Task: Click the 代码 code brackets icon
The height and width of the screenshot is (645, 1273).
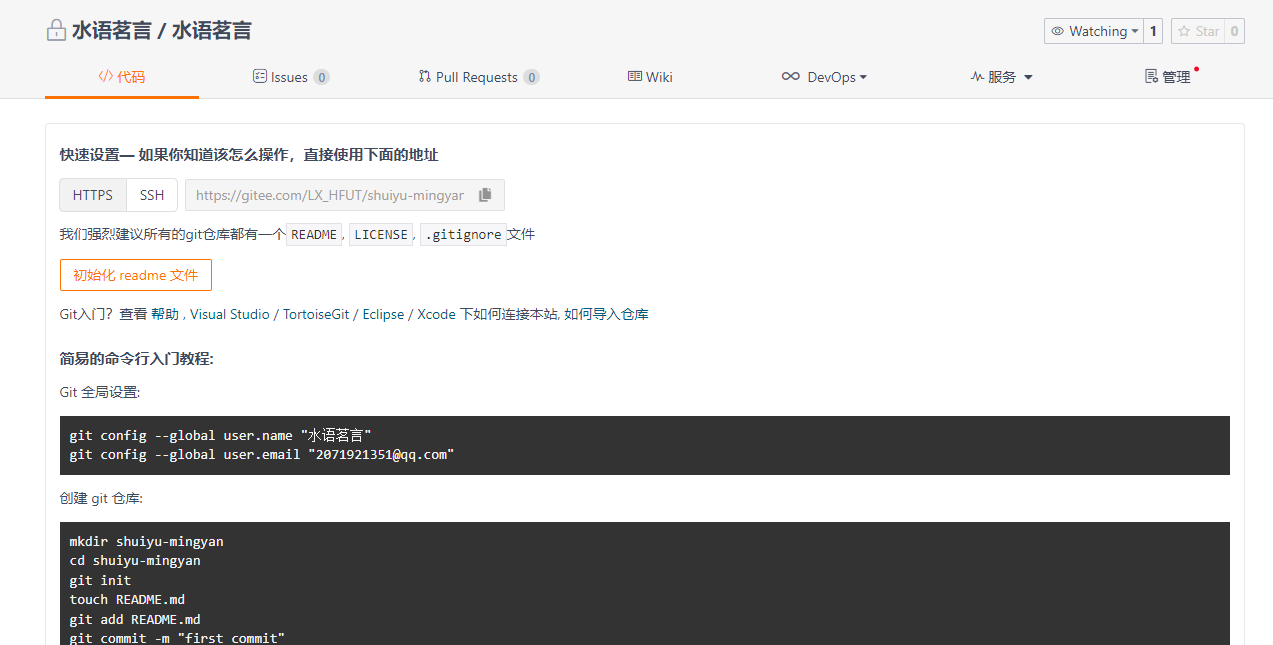Action: click(x=105, y=76)
